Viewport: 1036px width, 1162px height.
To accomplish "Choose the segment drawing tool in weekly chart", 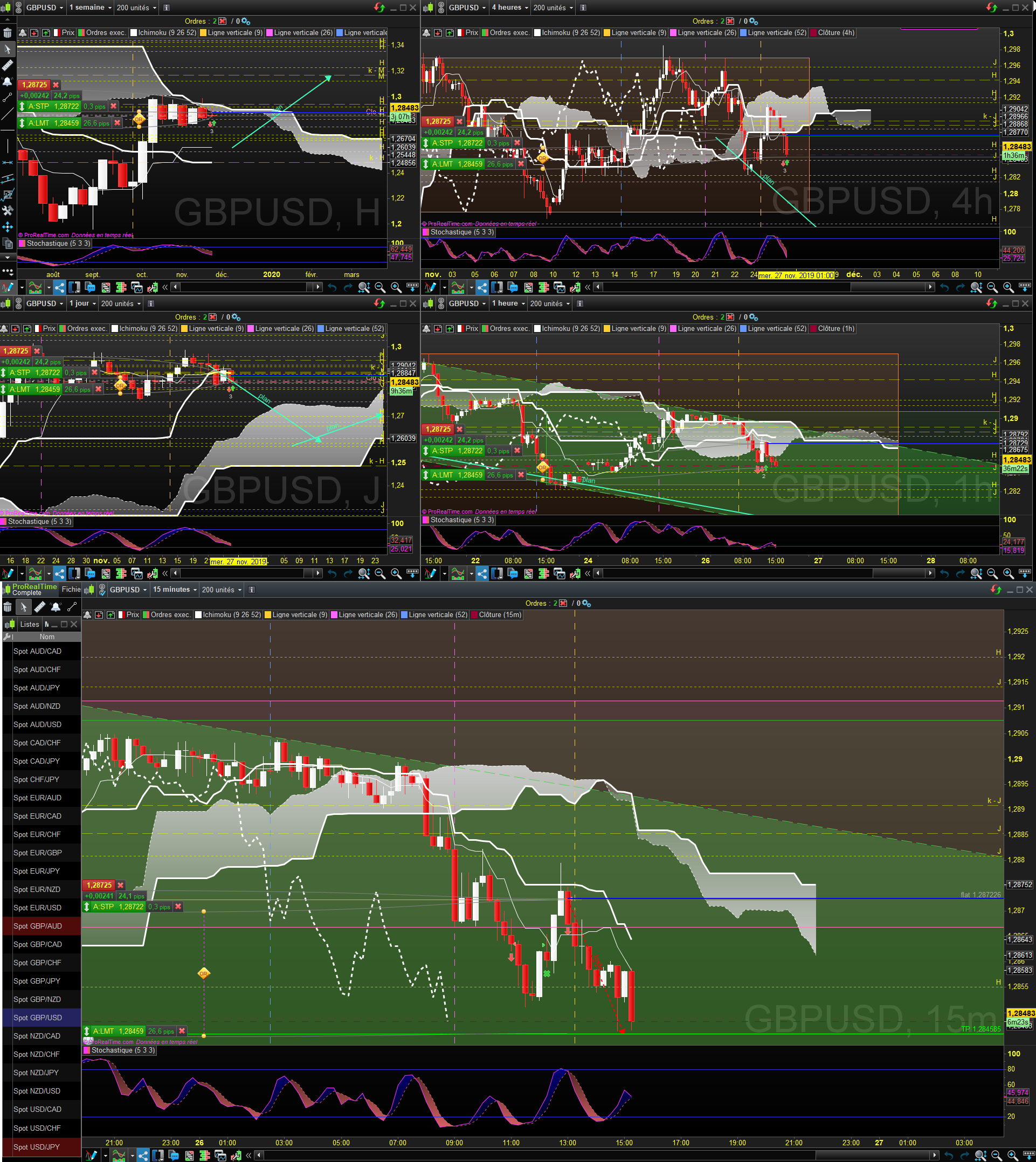I will click(8, 98).
